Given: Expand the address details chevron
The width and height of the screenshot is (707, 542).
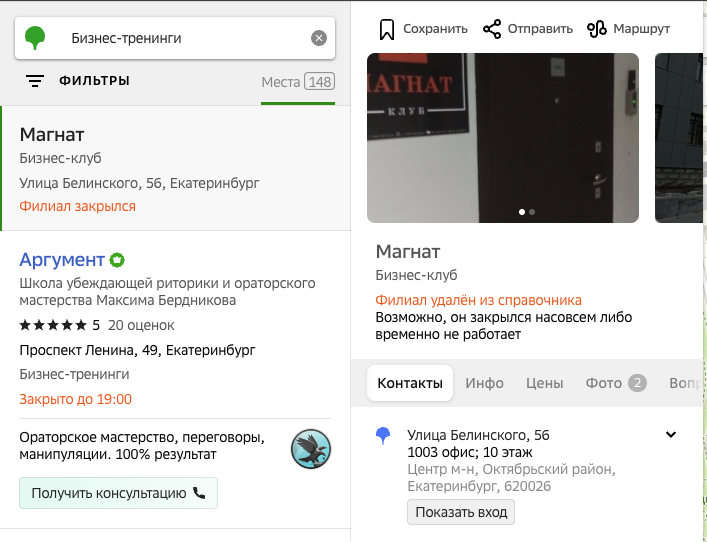Looking at the screenshot, I should pos(671,435).
